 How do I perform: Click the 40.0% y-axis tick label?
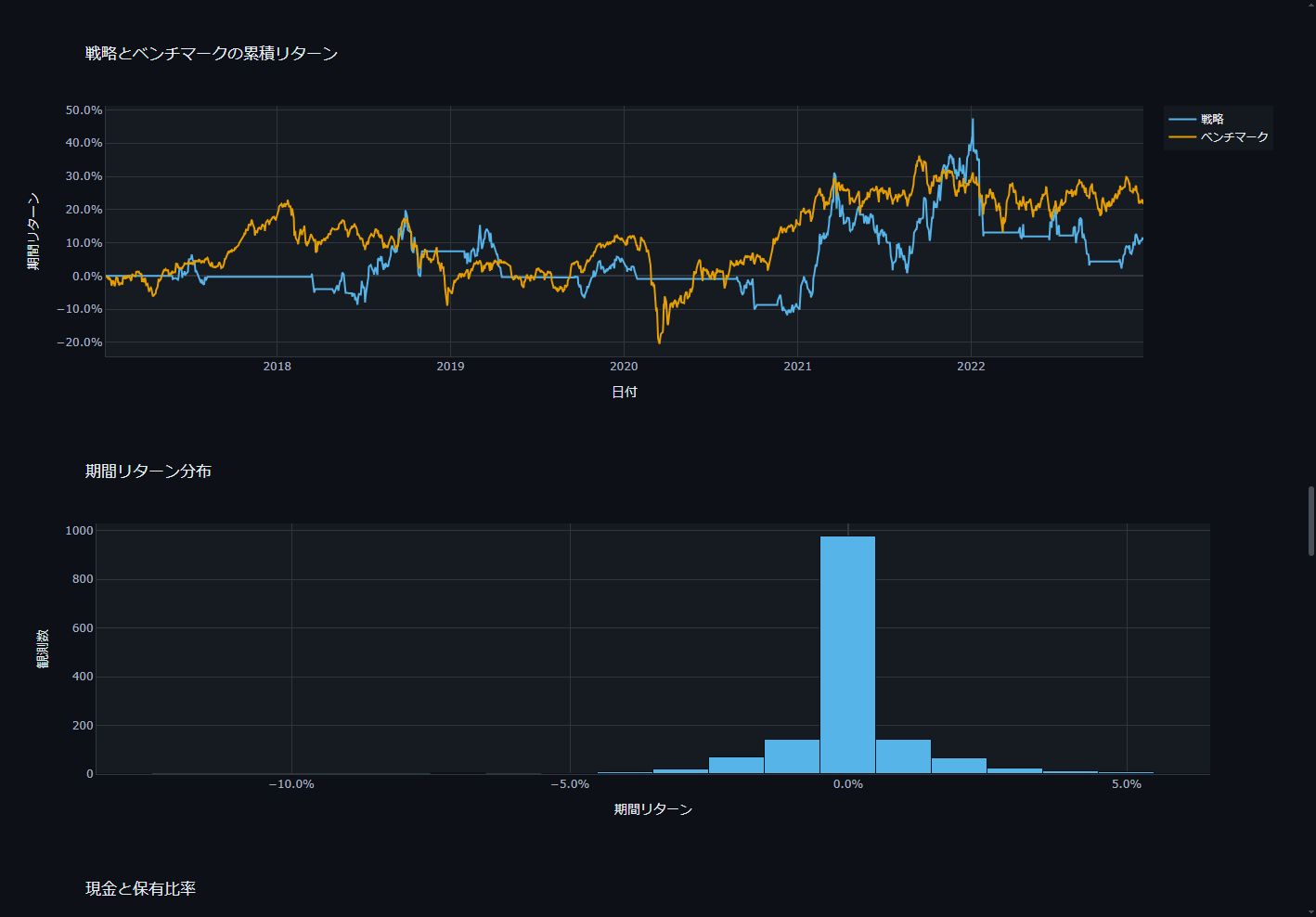pyautogui.click(x=84, y=143)
